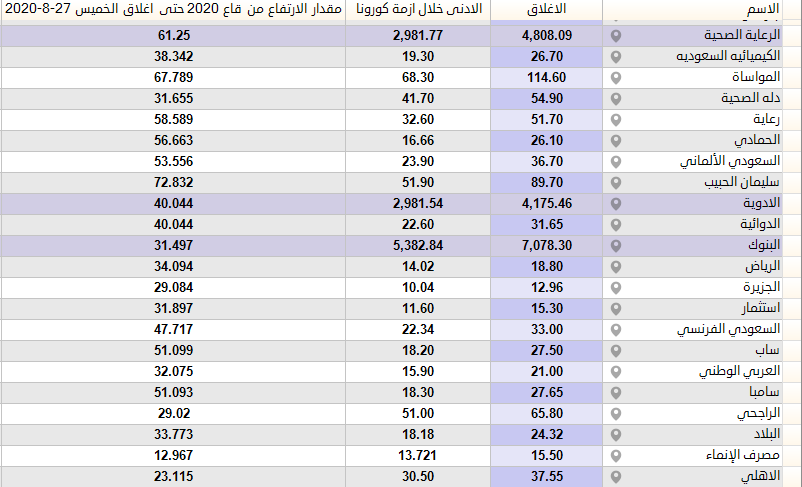Click rise percentage 58.589 for رعاية
This screenshot has width=802, height=487.
(x=173, y=119)
